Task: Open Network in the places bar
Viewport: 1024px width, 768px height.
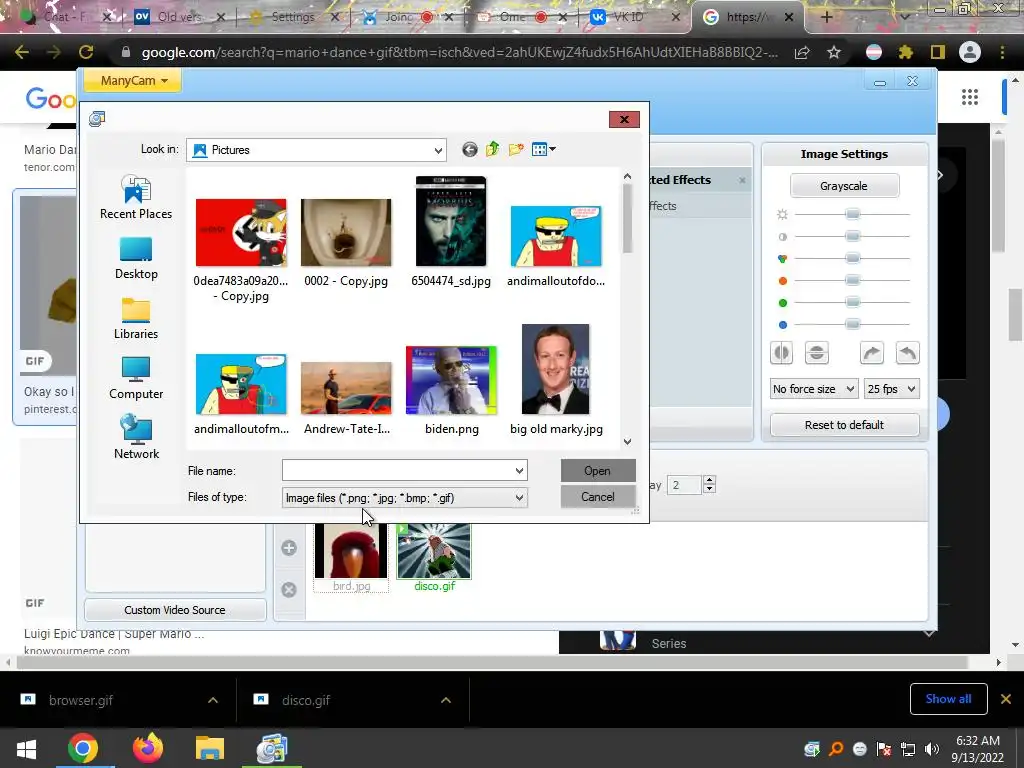Action: coord(136,438)
